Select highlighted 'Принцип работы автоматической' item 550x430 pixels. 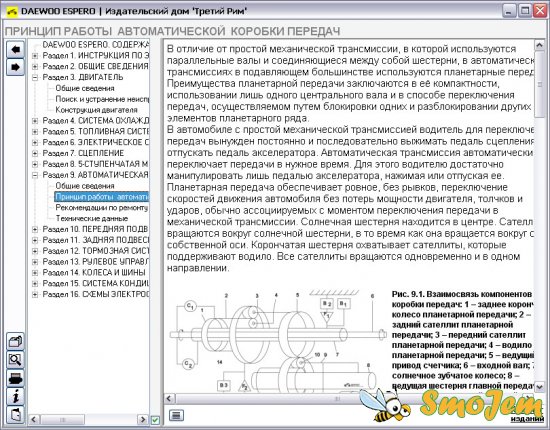(102, 197)
